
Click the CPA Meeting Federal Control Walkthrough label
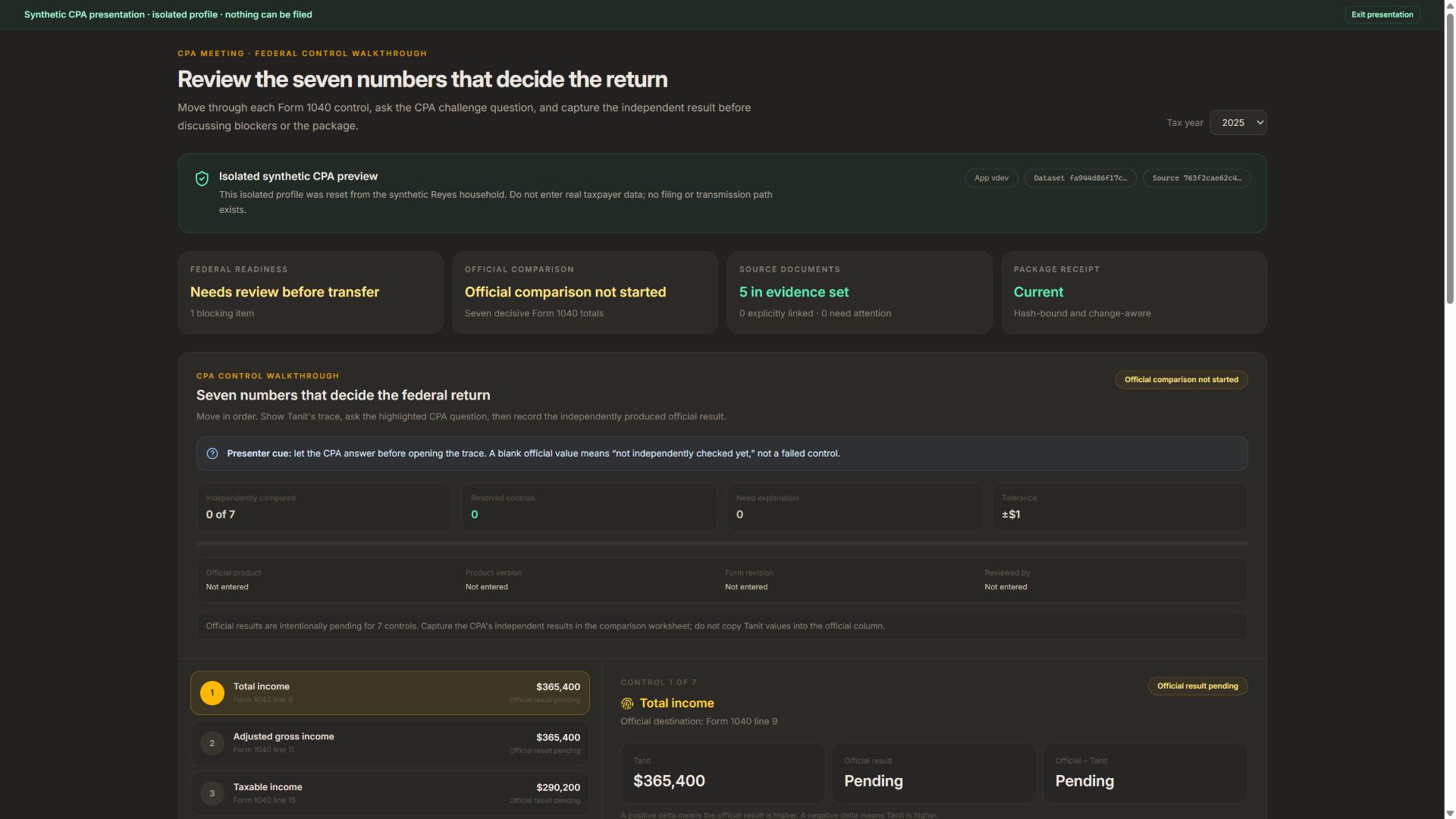pyautogui.click(x=302, y=54)
